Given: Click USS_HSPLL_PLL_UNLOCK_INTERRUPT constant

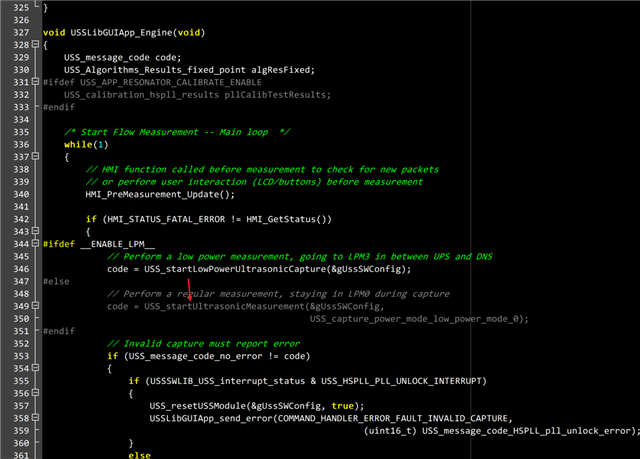Looking at the screenshot, I should (401, 381).
